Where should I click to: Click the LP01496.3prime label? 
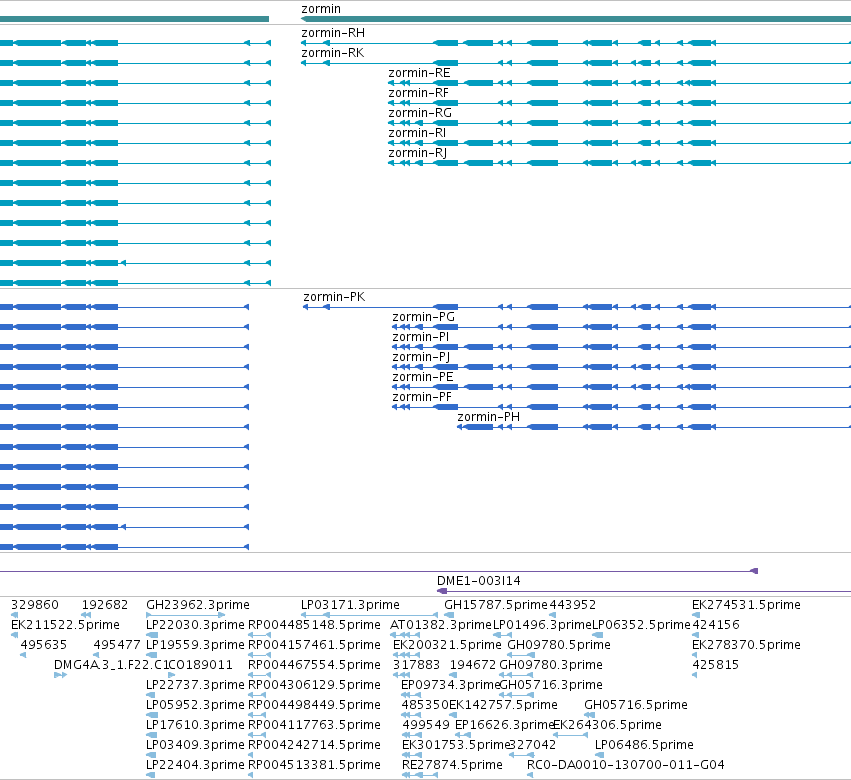coord(542,625)
